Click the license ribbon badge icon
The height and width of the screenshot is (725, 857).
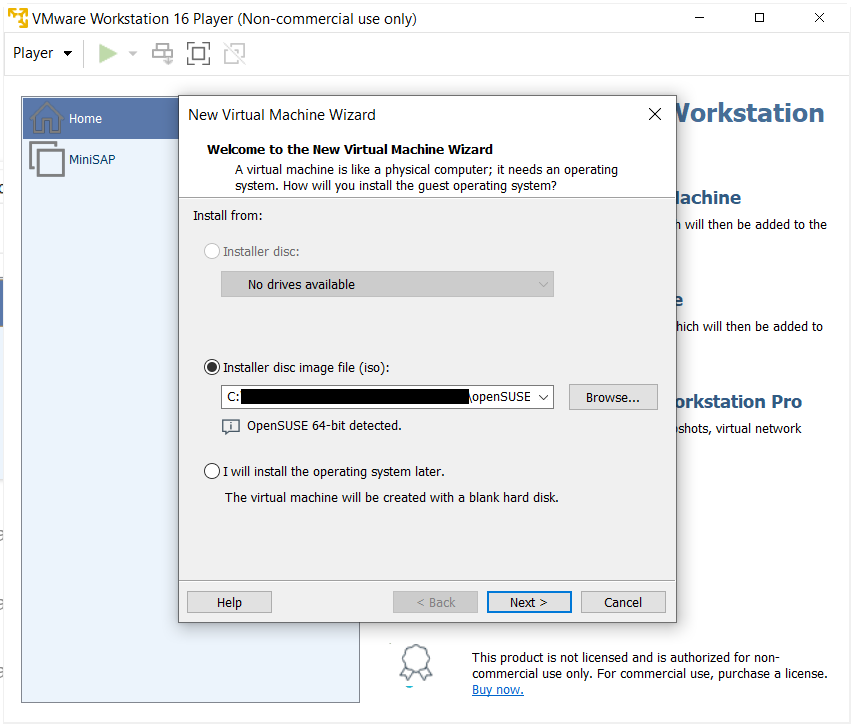[x=416, y=664]
